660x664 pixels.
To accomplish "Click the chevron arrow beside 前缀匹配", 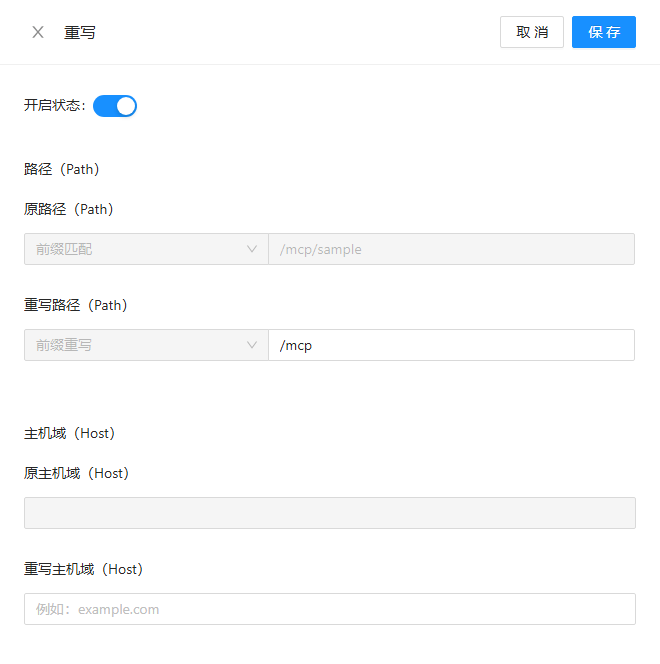I will (x=252, y=249).
